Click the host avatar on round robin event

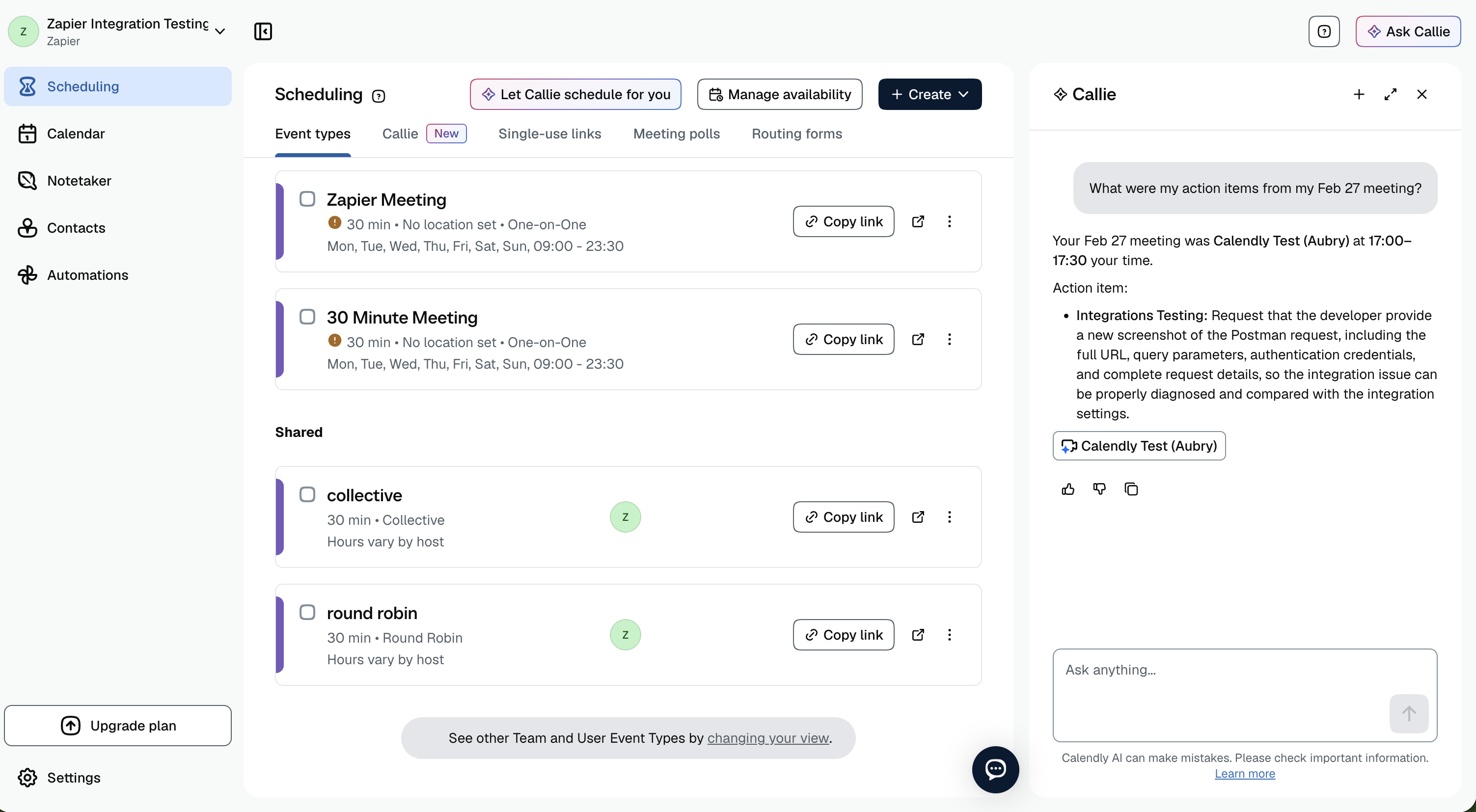pyautogui.click(x=625, y=634)
